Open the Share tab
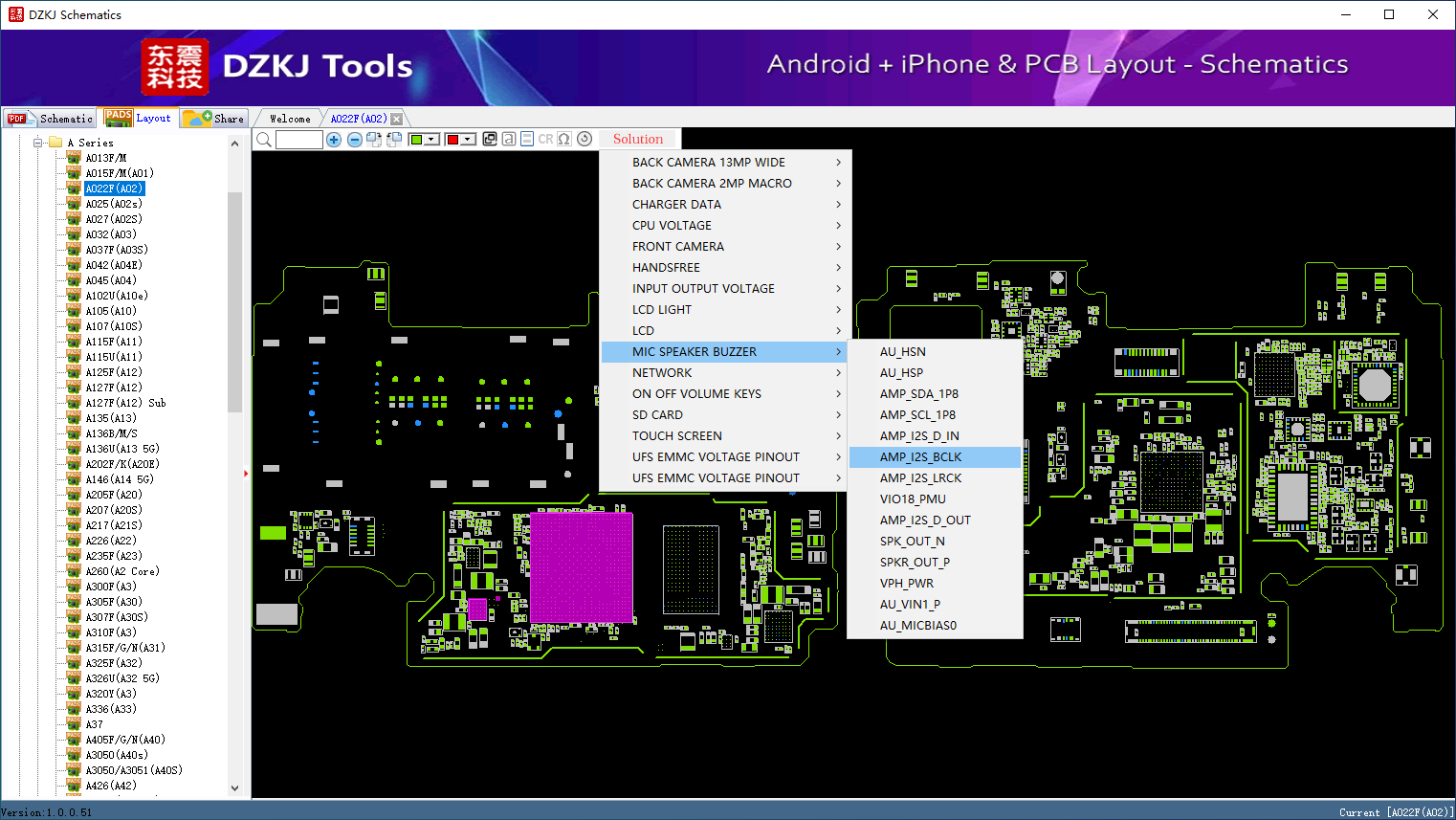The image size is (1456, 820). [x=214, y=119]
